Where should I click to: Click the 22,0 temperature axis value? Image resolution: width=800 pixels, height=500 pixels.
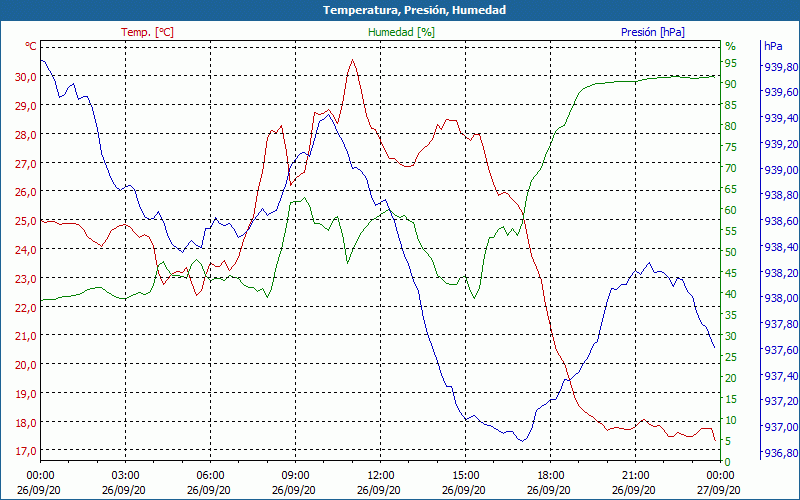point(24,307)
